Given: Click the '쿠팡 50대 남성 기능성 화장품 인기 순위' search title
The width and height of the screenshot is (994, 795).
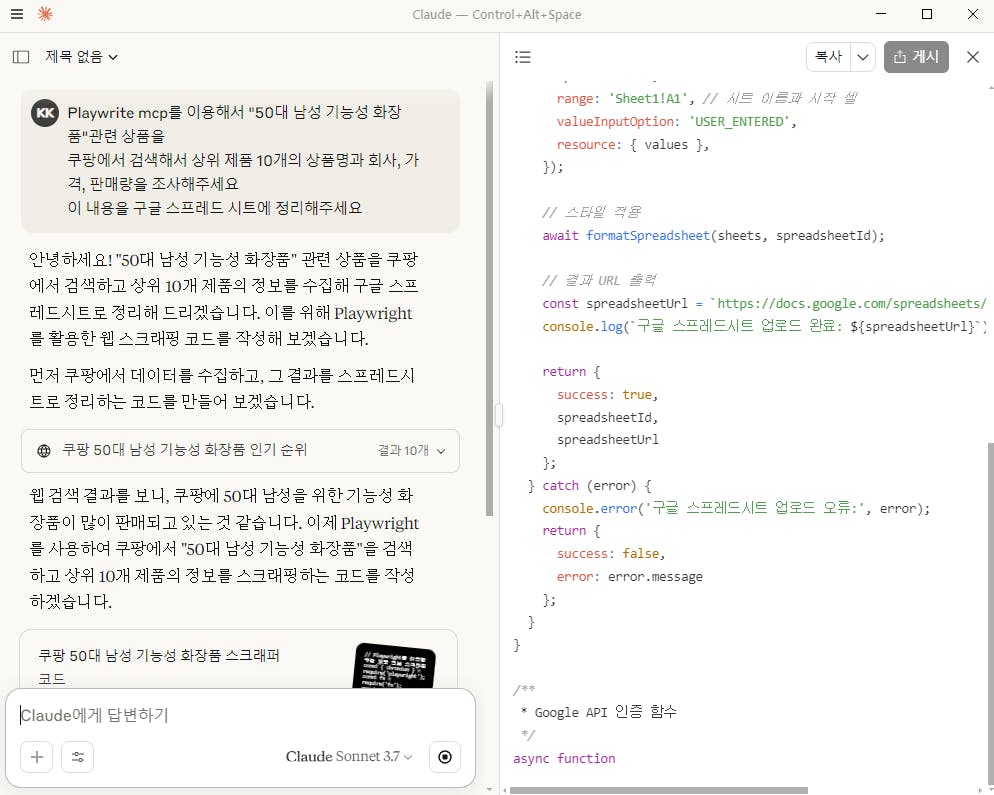Looking at the screenshot, I should [x=184, y=450].
